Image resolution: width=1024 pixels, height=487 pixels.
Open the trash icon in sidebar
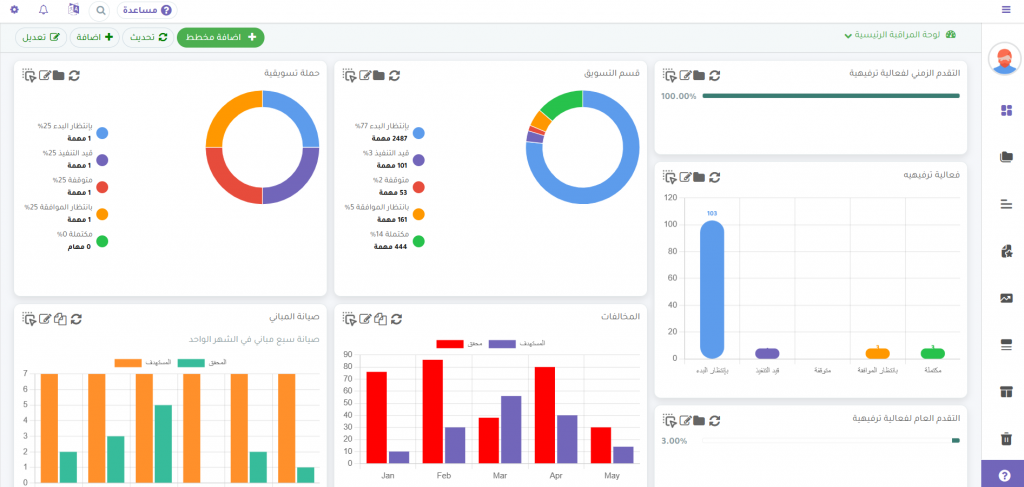(x=1006, y=437)
